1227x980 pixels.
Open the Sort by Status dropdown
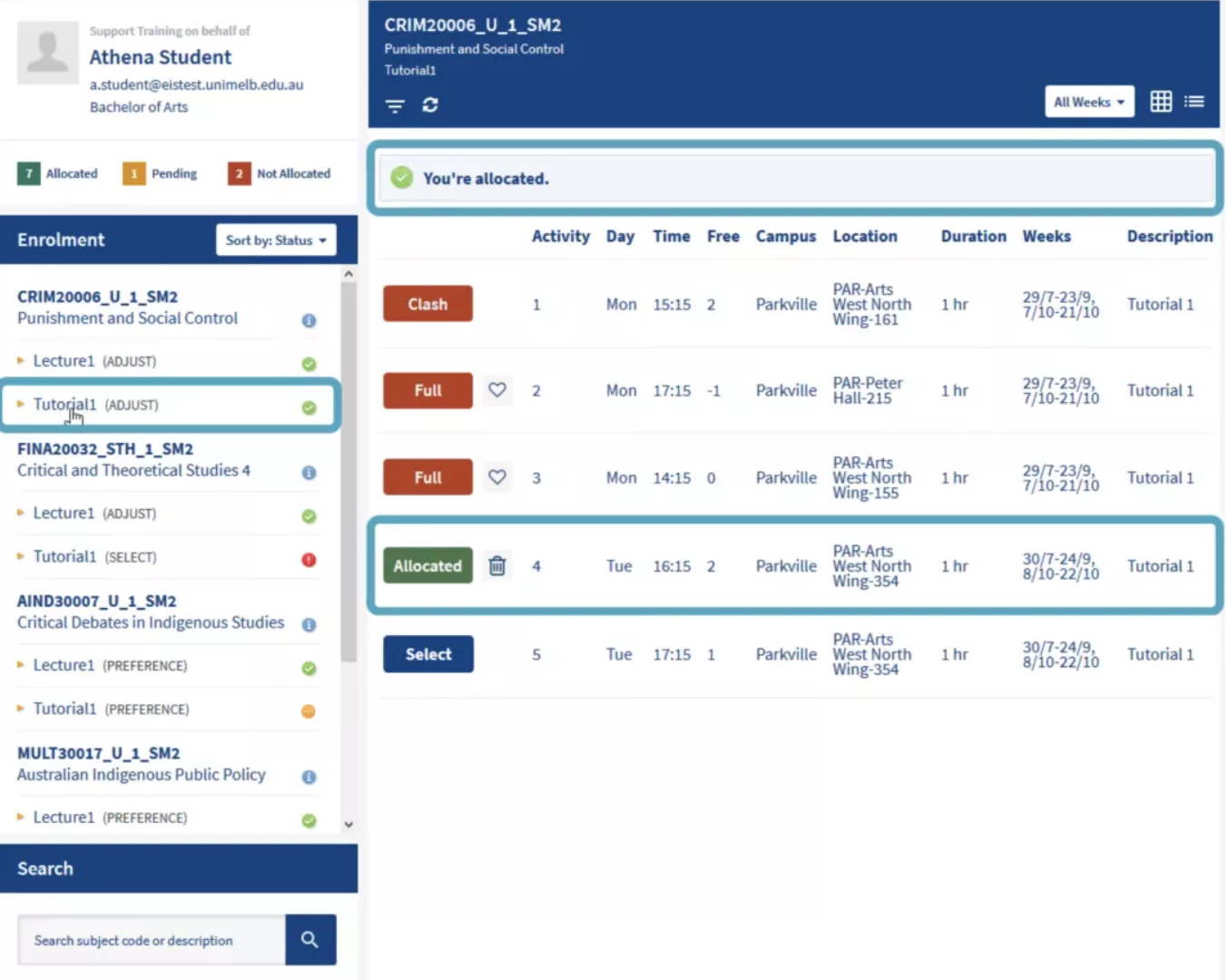point(275,240)
